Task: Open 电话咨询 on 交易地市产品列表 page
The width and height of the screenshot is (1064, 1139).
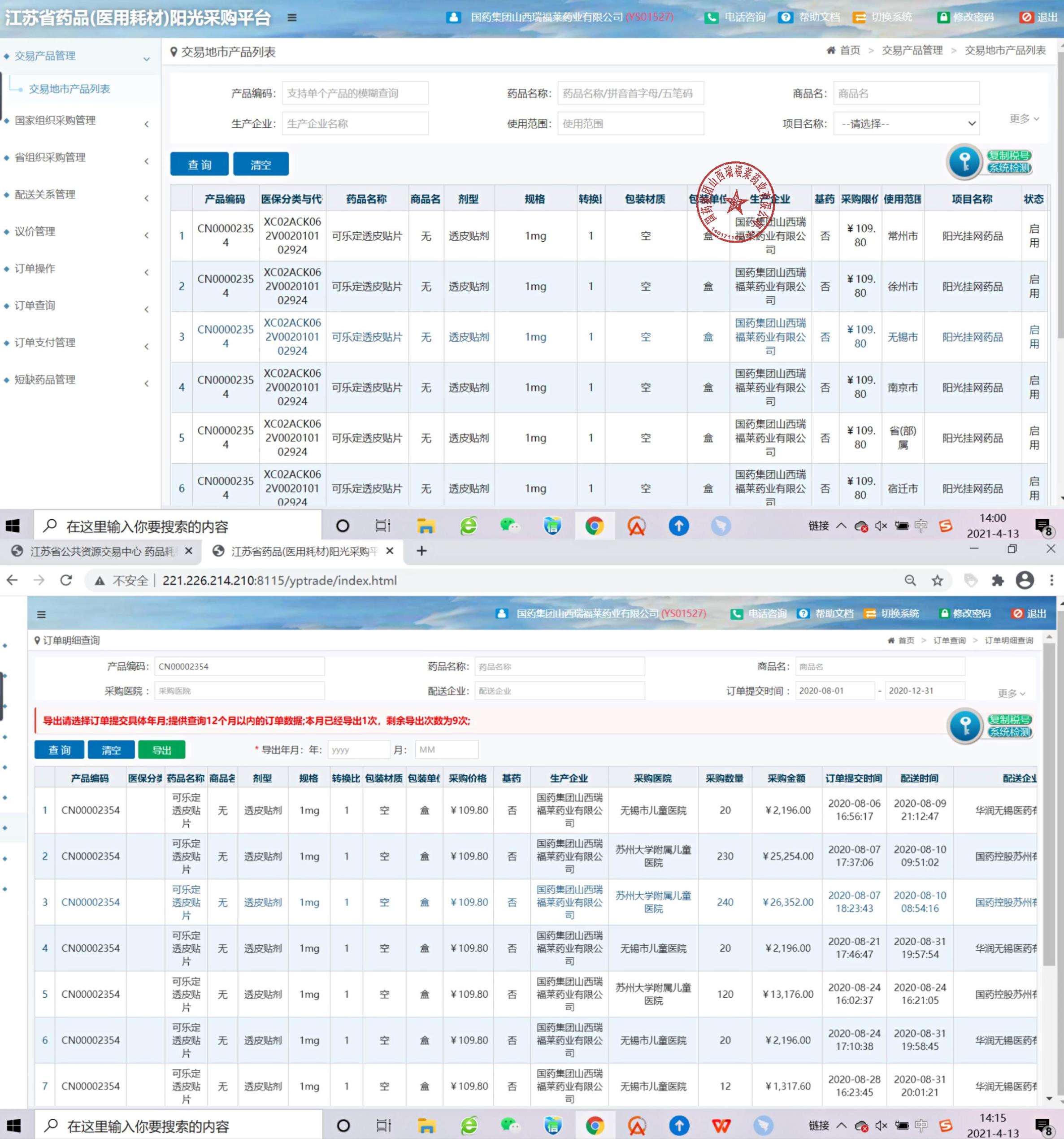Action: point(735,17)
